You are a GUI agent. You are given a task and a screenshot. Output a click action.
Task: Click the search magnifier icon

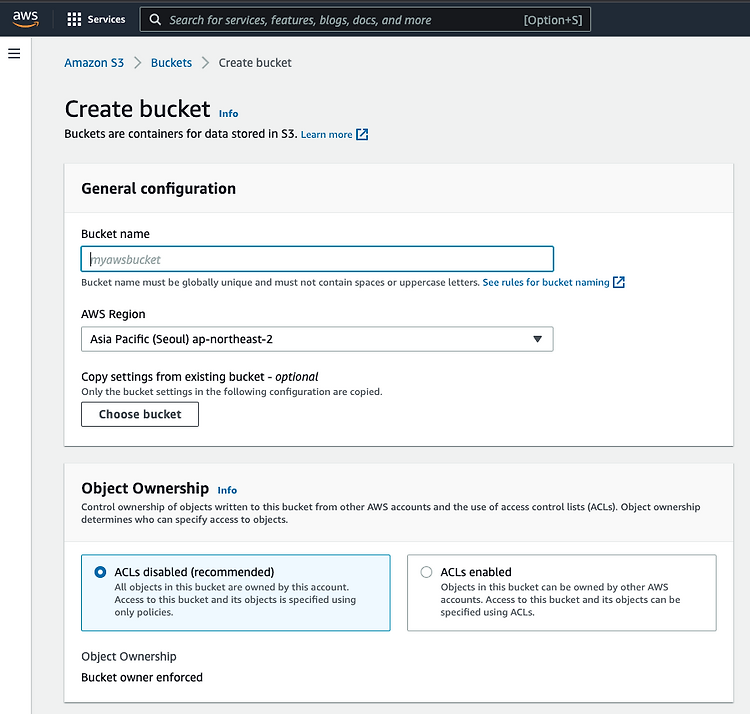pyautogui.click(x=155, y=20)
